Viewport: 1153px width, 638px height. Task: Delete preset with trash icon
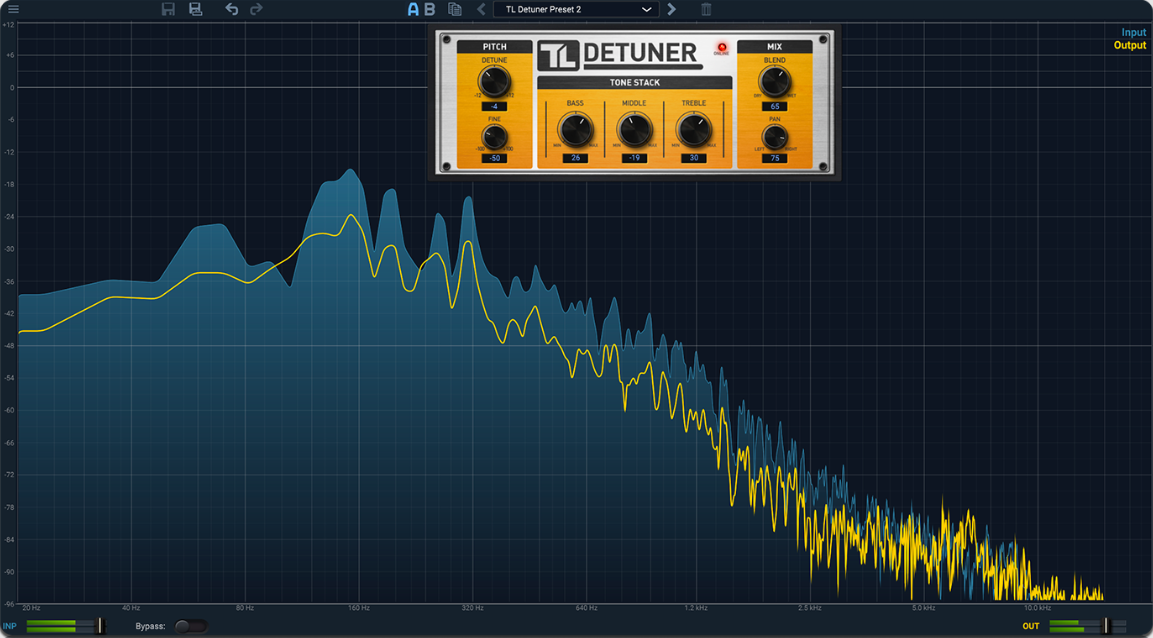tap(706, 10)
